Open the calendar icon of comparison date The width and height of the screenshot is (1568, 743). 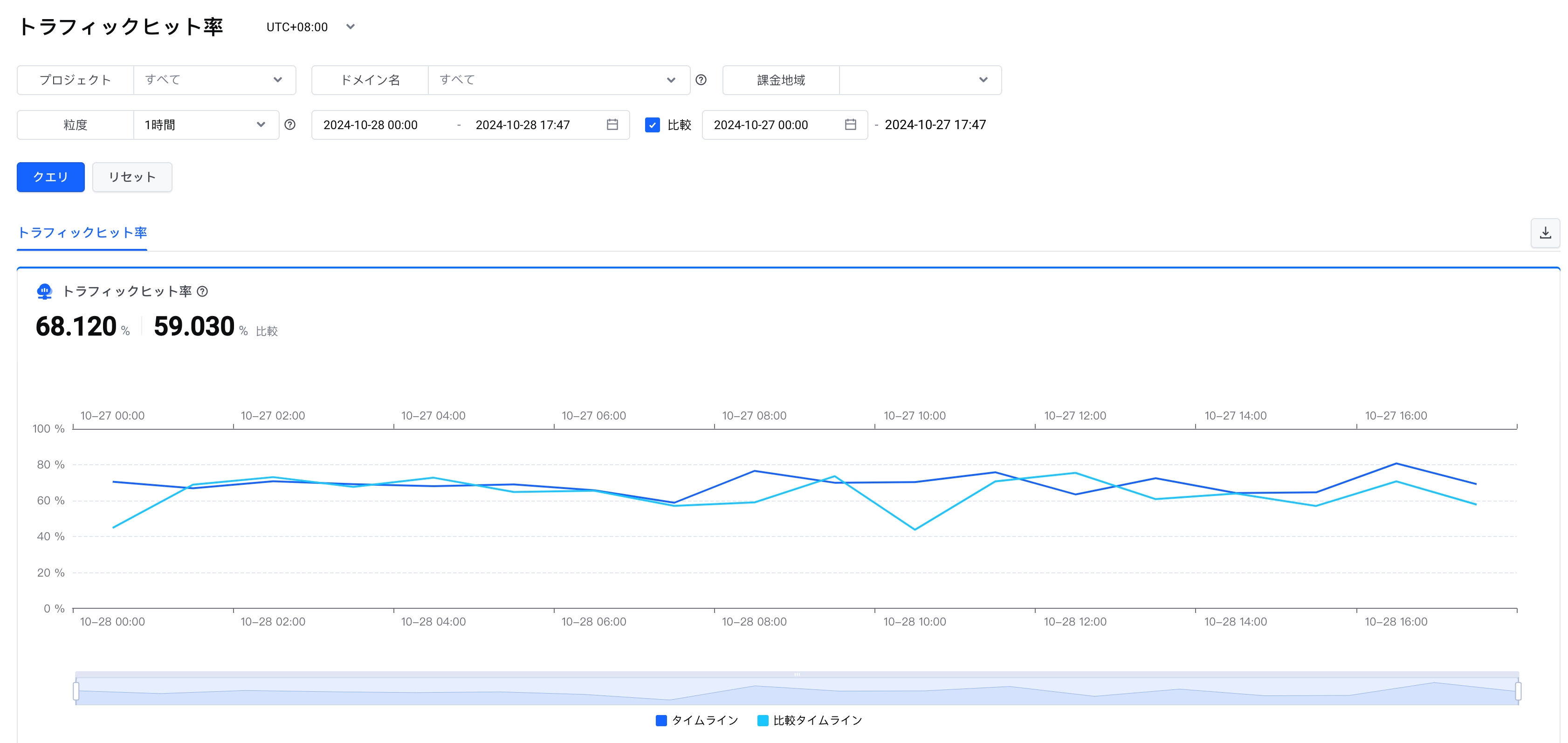point(850,125)
